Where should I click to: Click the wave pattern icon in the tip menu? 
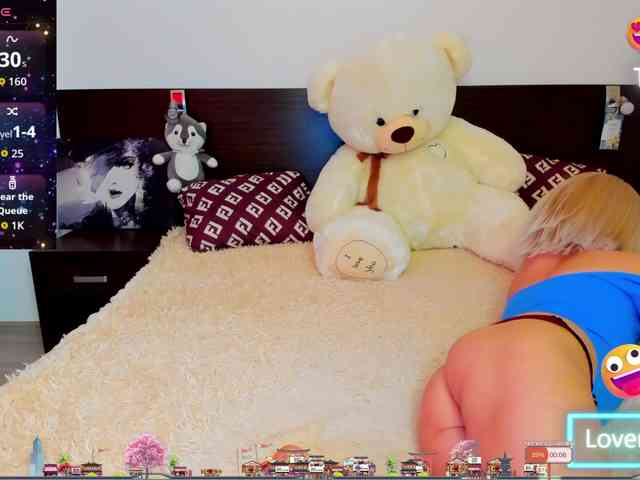click(12, 40)
